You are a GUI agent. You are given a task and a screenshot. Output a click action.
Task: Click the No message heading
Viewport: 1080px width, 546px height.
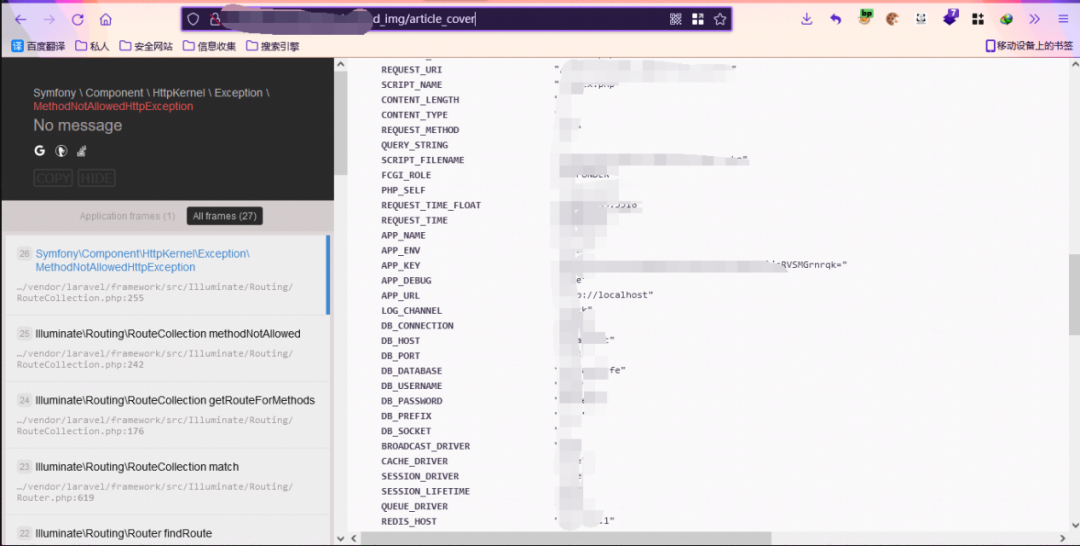(x=78, y=125)
